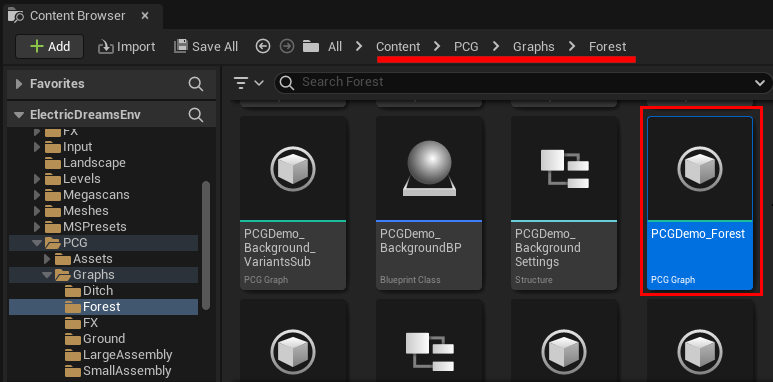Image resolution: width=773 pixels, height=382 pixels.
Task: Collapse the ElectricDreamsEnv section
Action: [x=19, y=115]
